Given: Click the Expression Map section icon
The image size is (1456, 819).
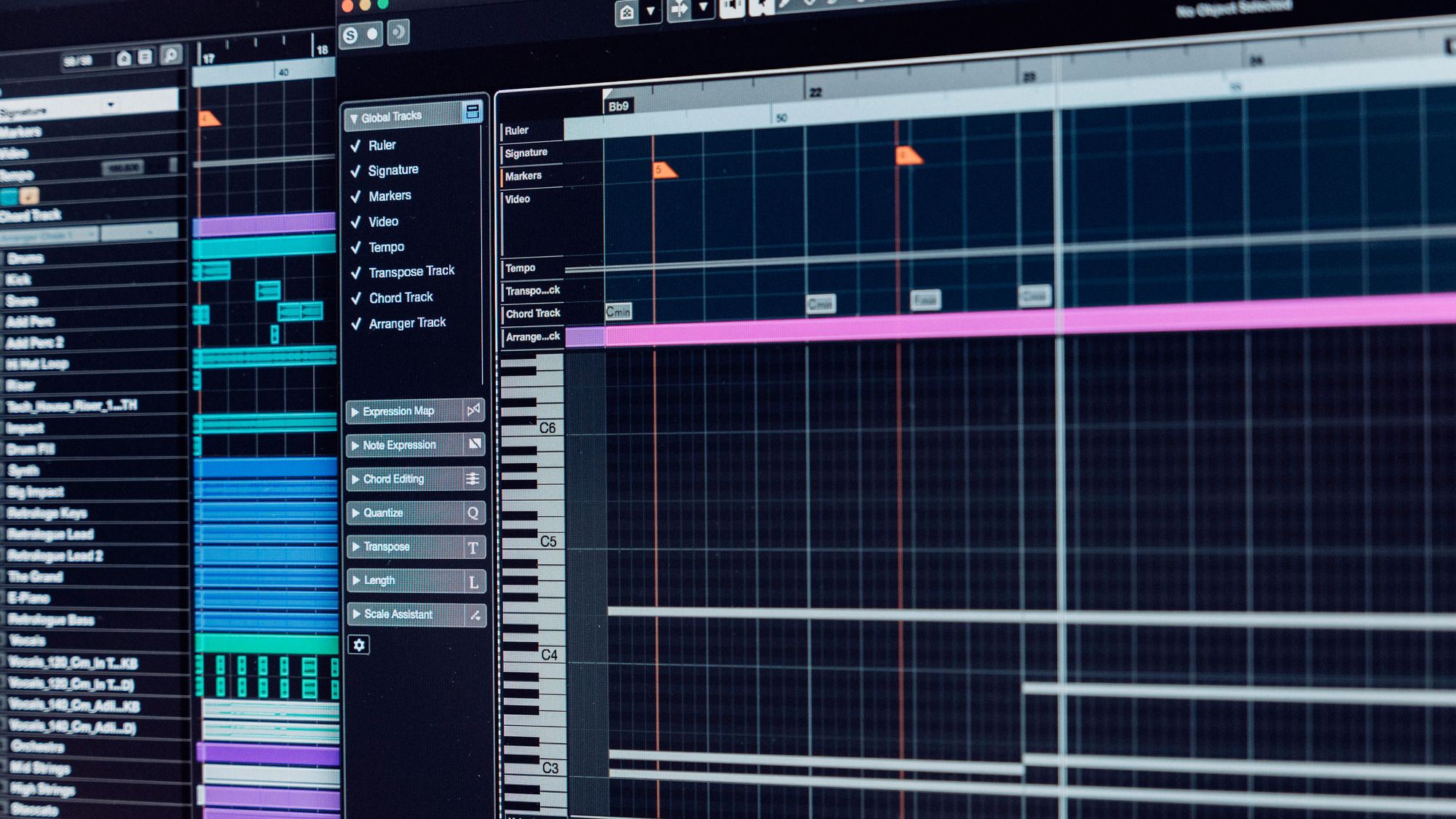Looking at the screenshot, I should coord(474,410).
